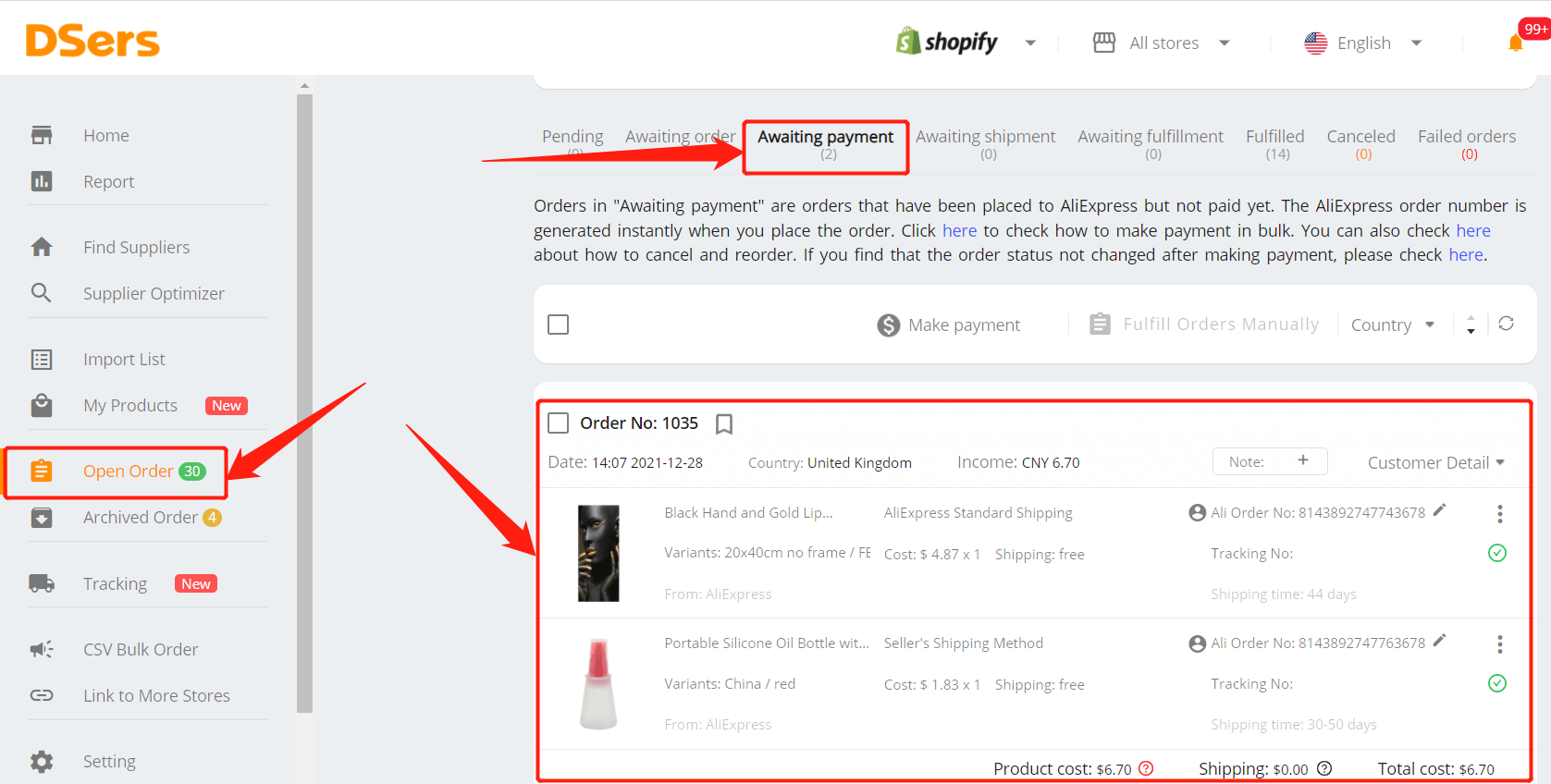Screen dimensions: 1551x784
Task: Open the Failed orders tab
Action: (x=1467, y=144)
